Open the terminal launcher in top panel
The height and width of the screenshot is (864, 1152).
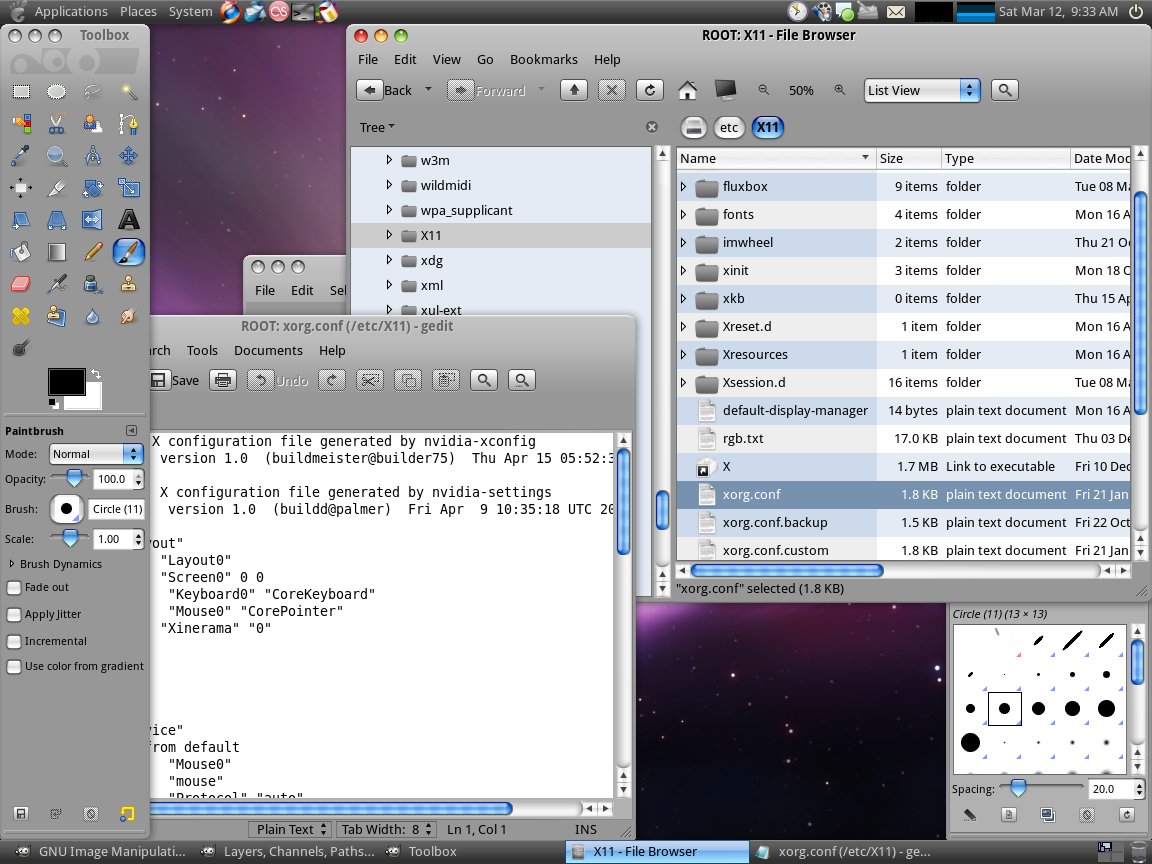302,11
